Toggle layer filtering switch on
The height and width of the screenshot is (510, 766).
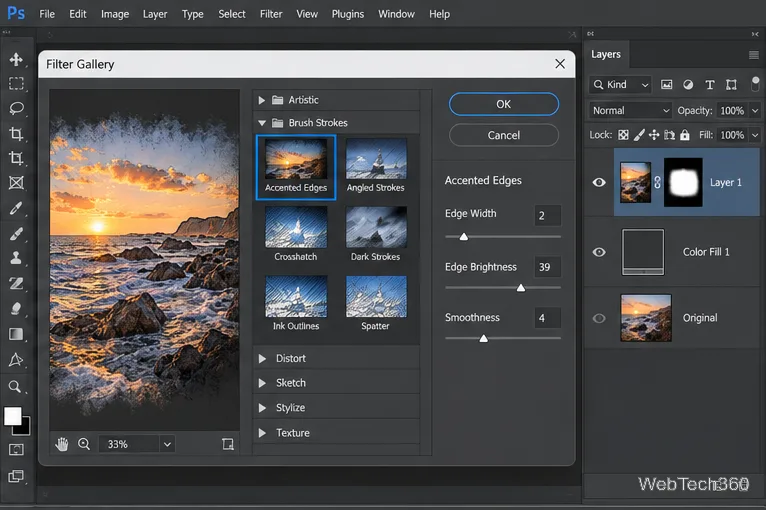click(x=755, y=84)
